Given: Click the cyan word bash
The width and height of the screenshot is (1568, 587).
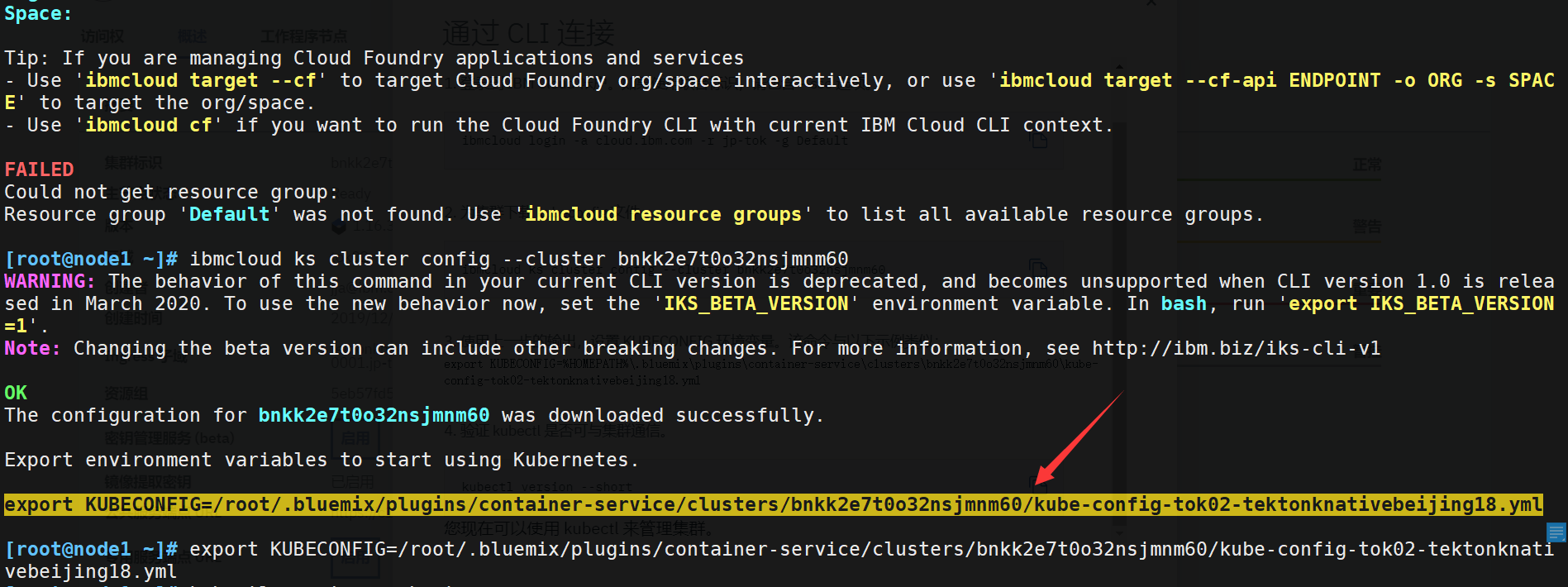Looking at the screenshot, I should pos(1184,303).
